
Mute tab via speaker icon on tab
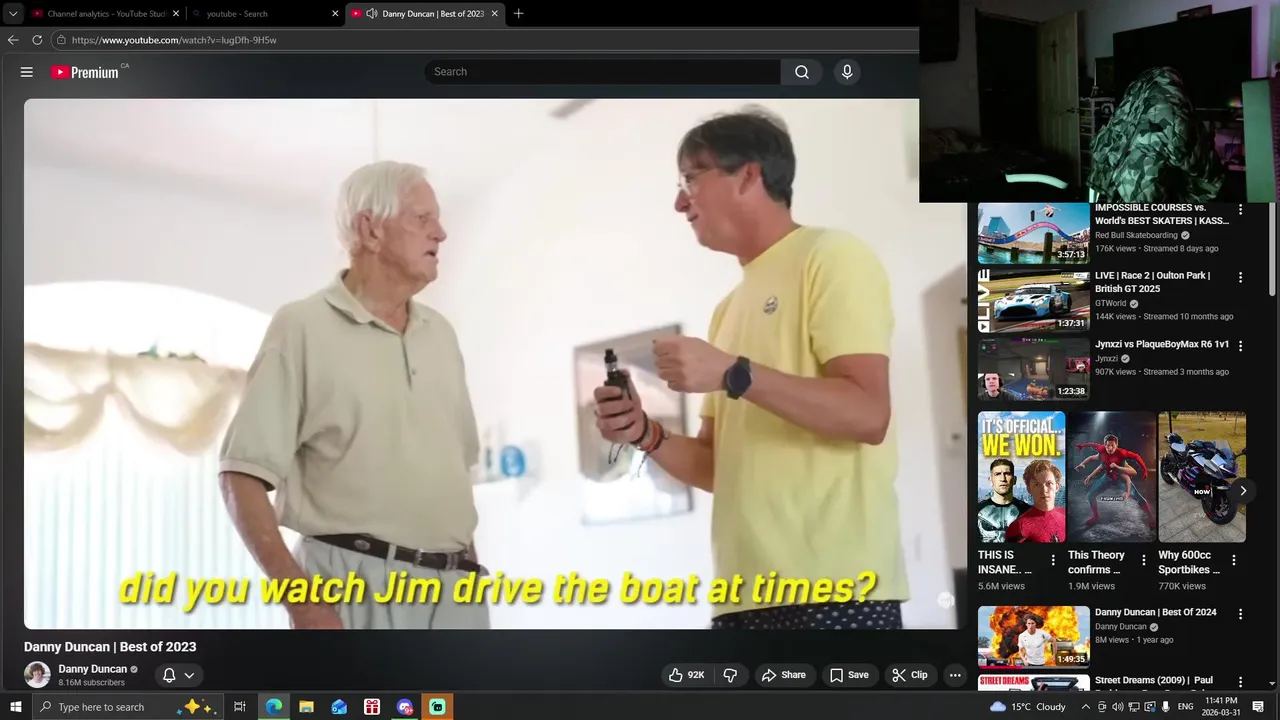tap(372, 14)
